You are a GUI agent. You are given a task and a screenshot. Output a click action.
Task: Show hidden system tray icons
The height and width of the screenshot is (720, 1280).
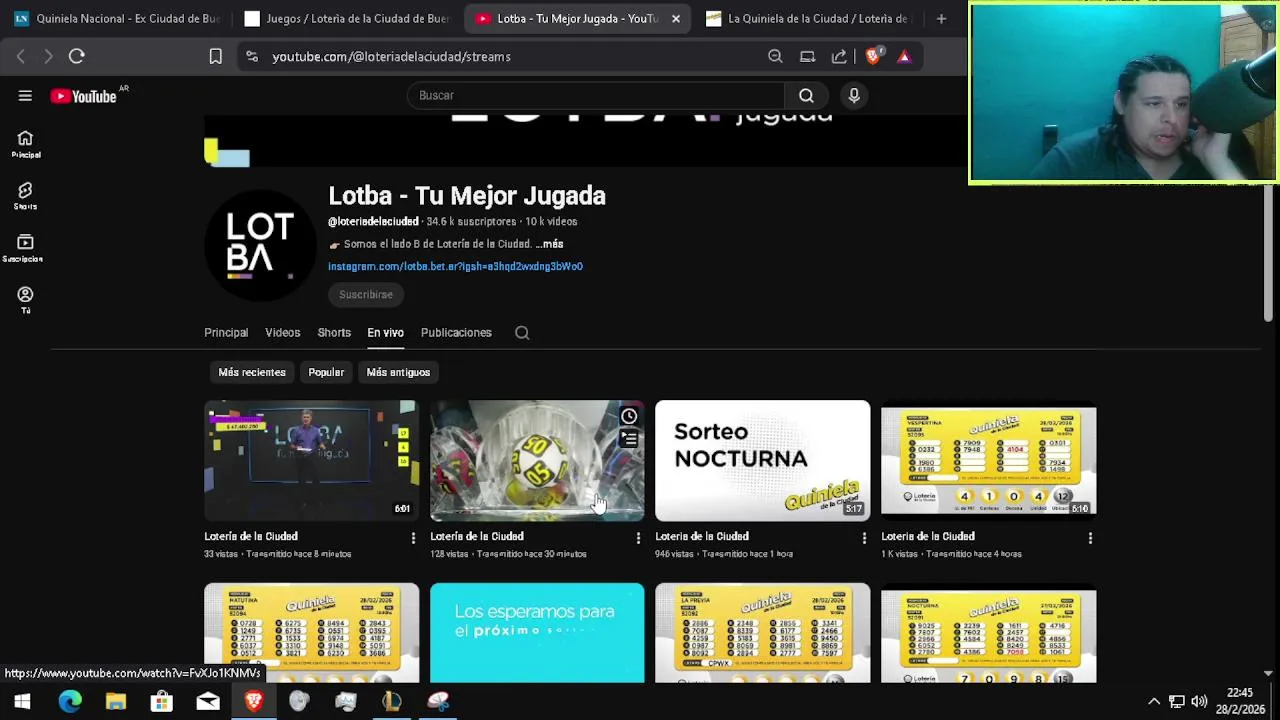point(1154,702)
